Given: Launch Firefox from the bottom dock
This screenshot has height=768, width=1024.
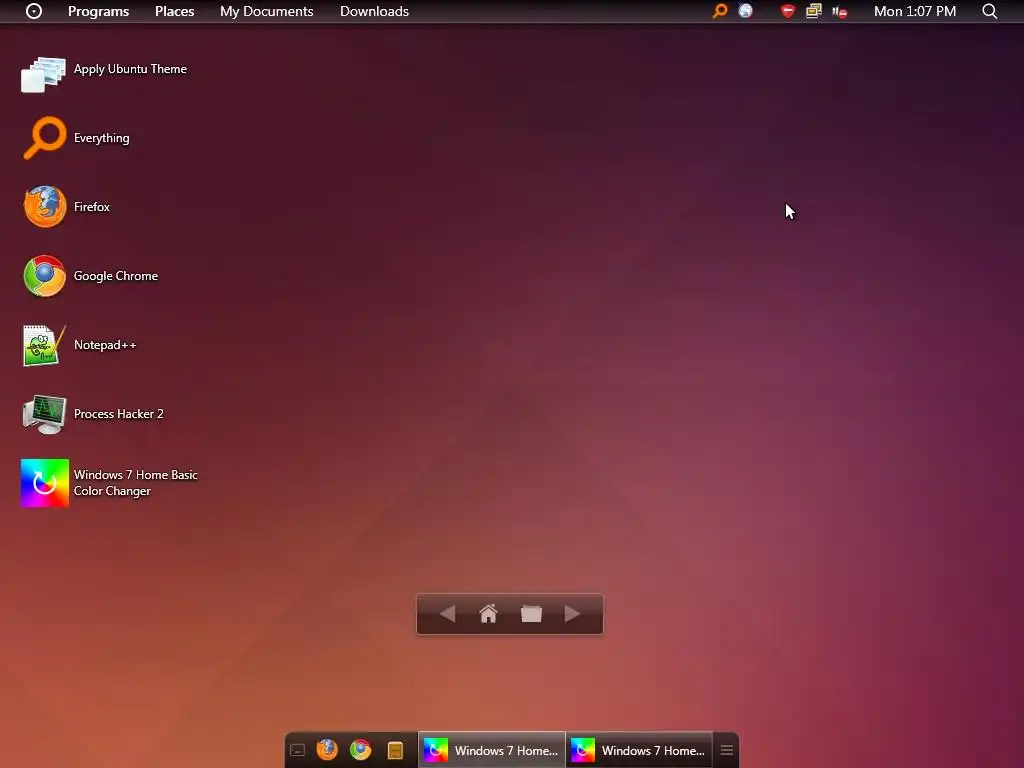Looking at the screenshot, I should (327, 750).
